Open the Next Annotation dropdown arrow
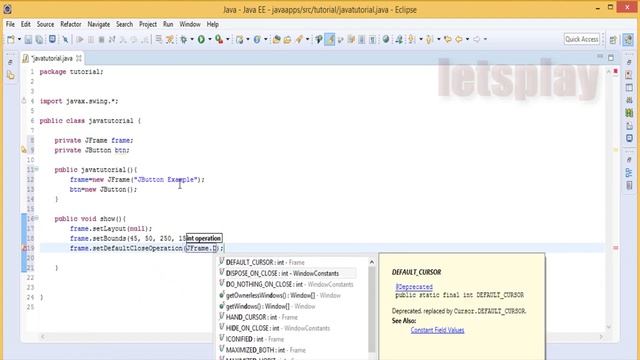The image size is (640, 360). 420,40
